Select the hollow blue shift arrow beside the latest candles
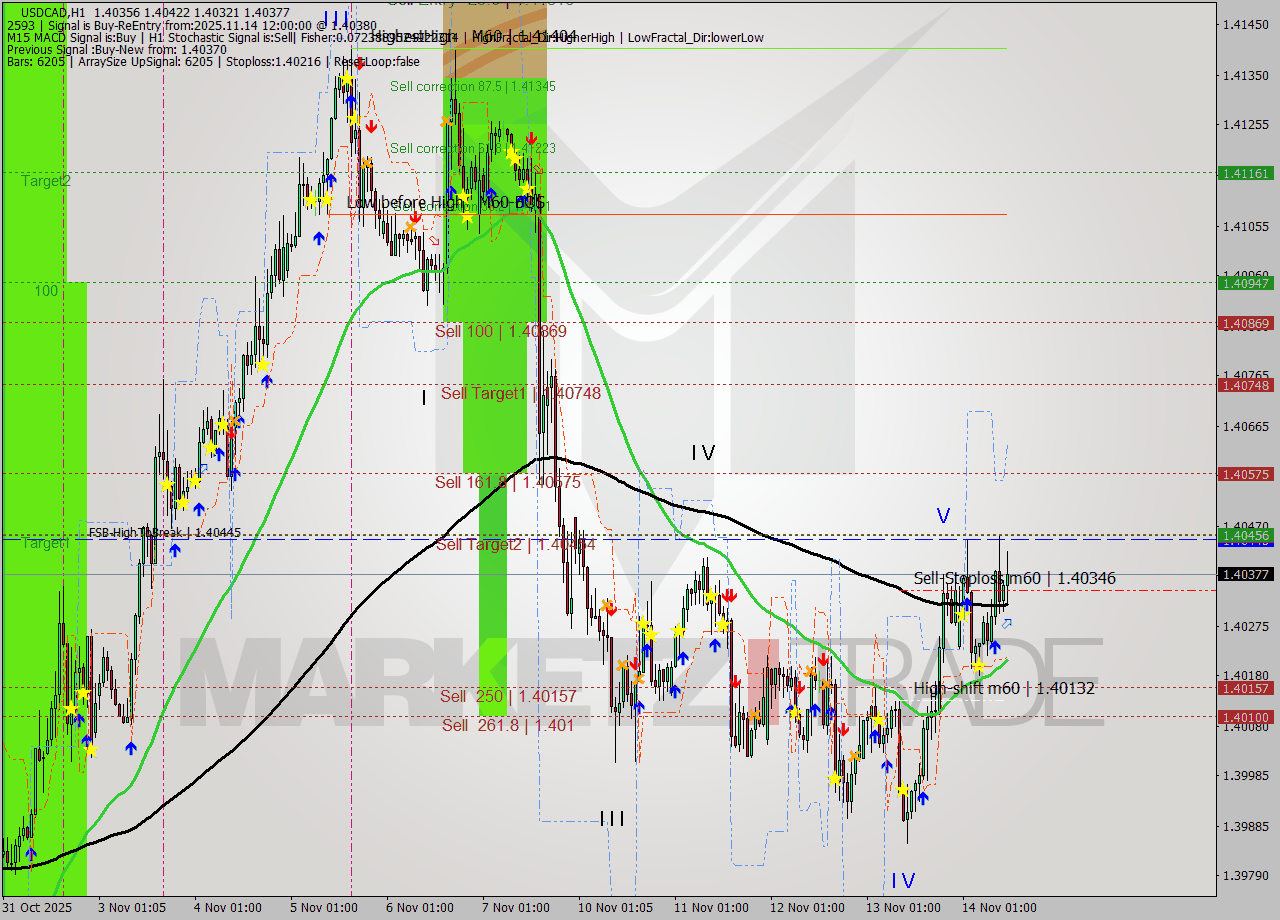1280x920 pixels. pos(1007,624)
